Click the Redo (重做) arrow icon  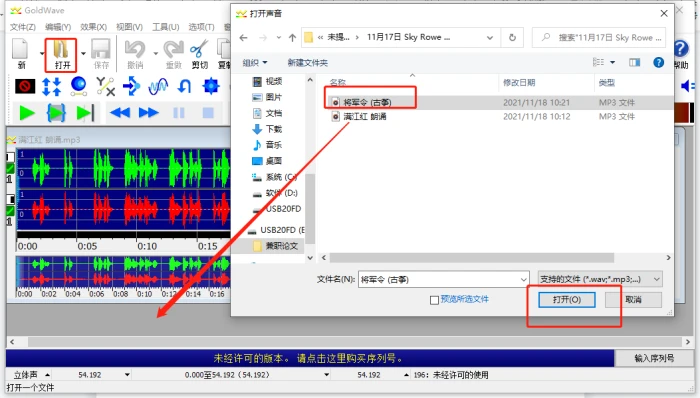point(174,49)
